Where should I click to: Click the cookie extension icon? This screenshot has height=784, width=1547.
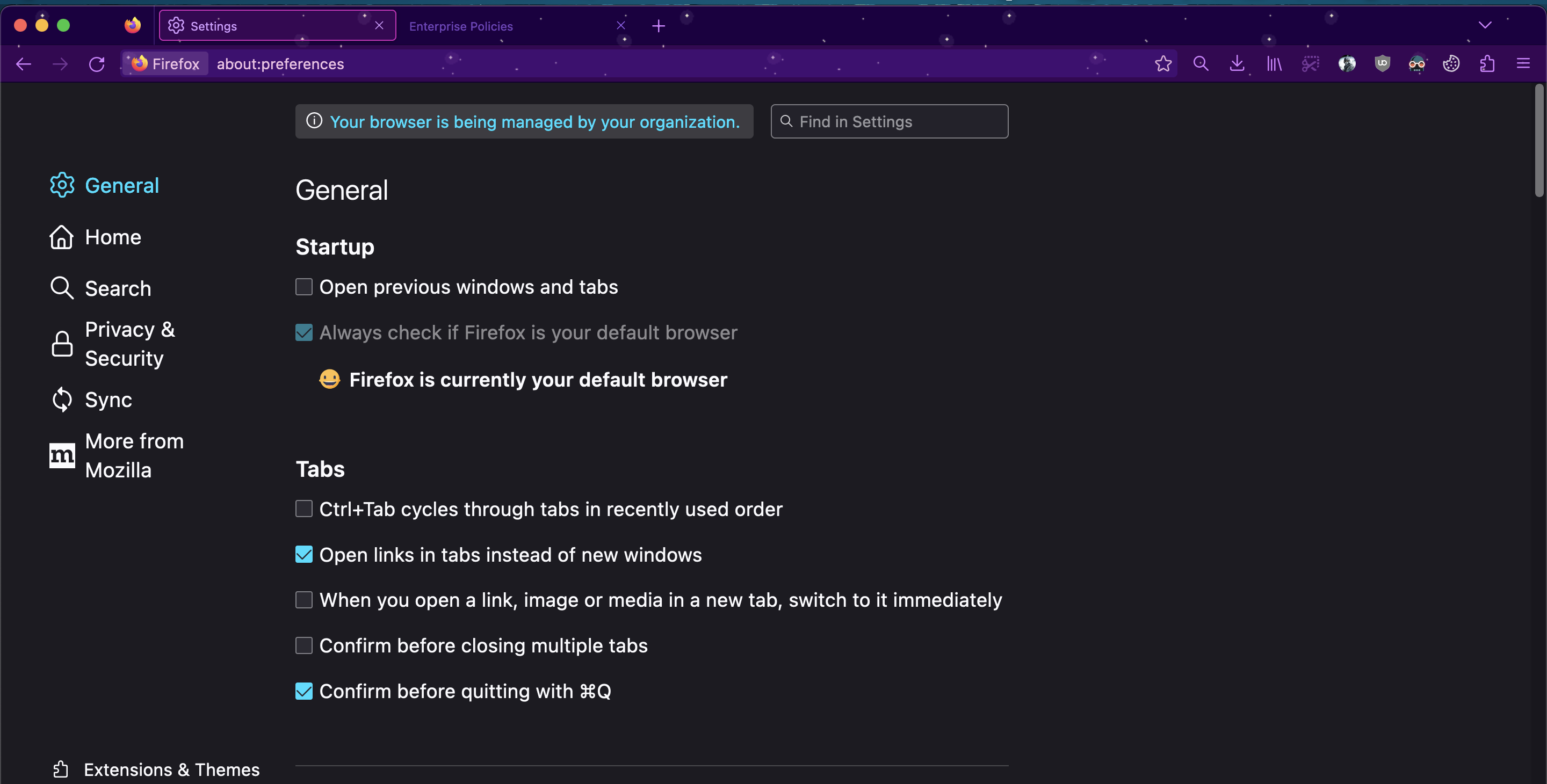tap(1451, 63)
